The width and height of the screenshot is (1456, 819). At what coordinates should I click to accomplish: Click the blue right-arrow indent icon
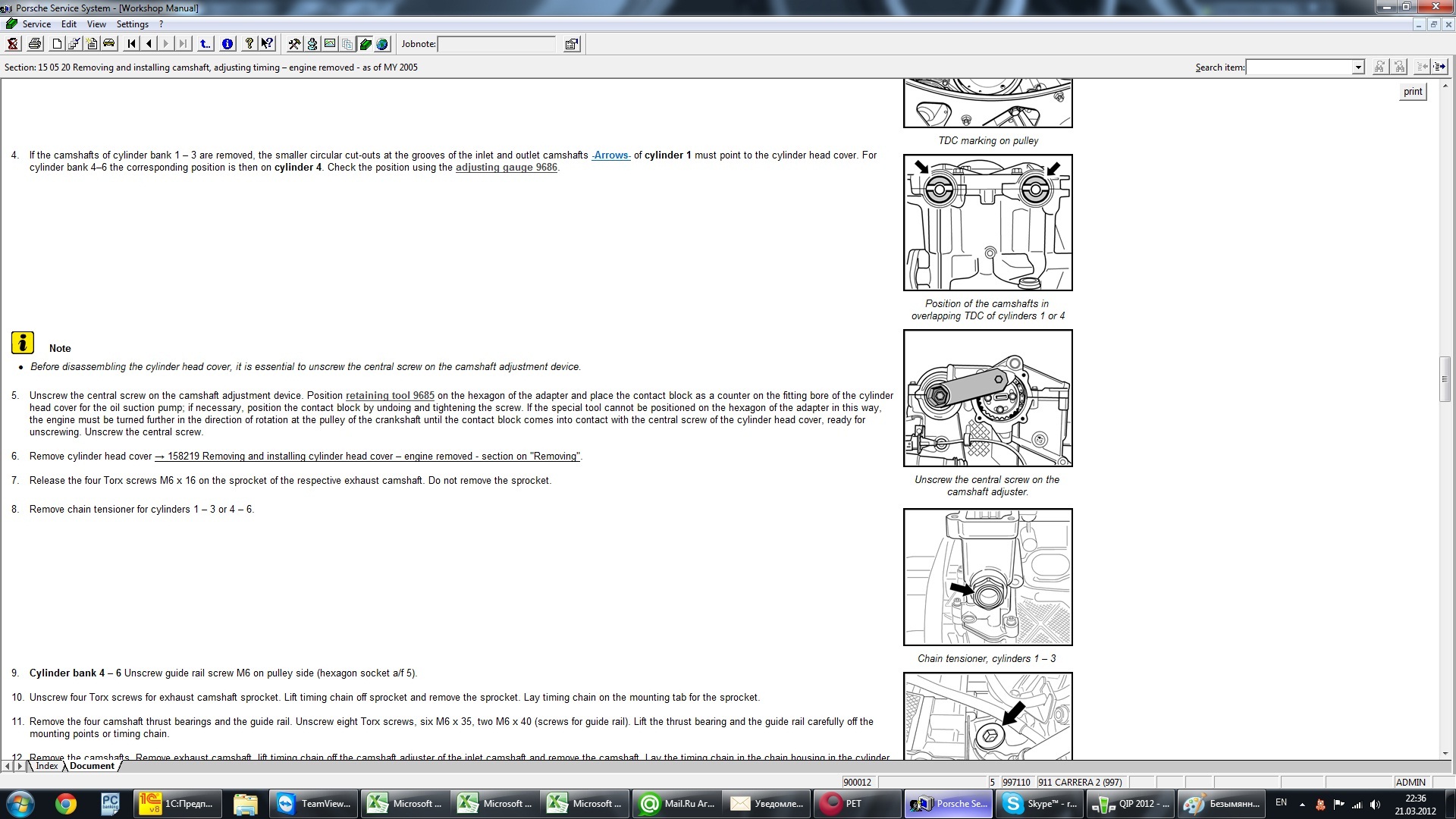[x=1439, y=67]
